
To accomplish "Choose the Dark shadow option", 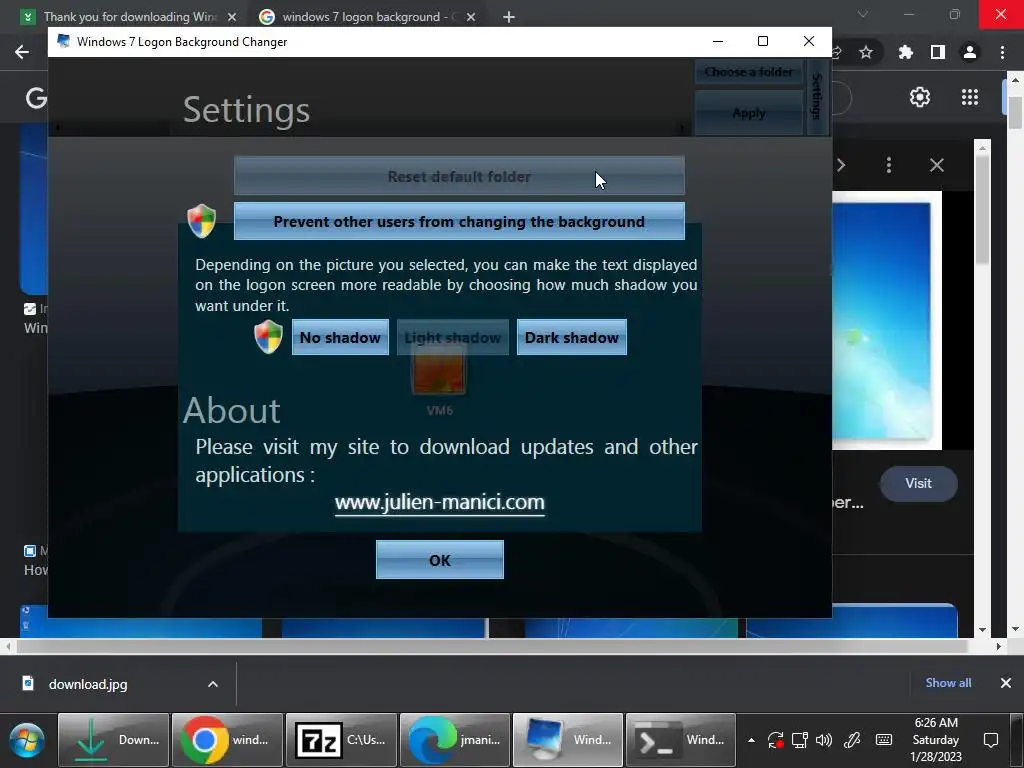I will [x=571, y=338].
